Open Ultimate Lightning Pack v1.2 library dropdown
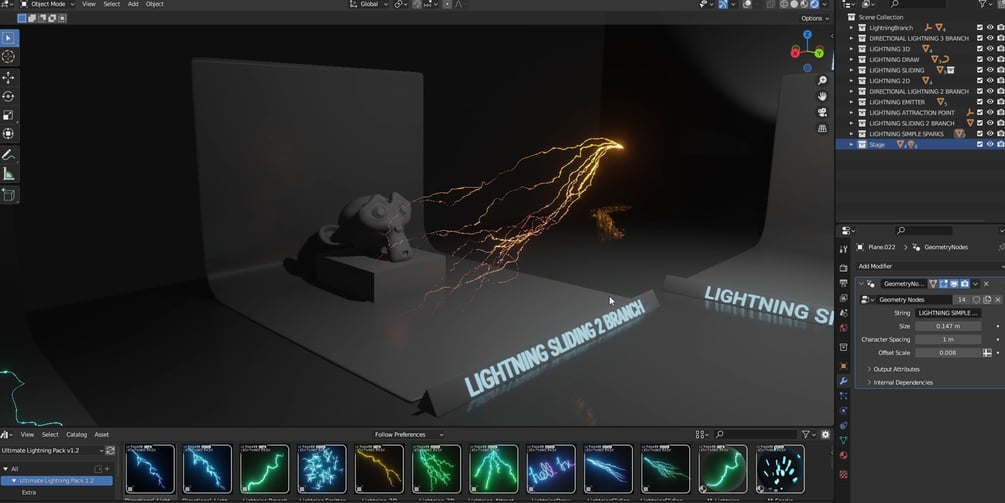This screenshot has height=503, width=1005. tap(53, 450)
